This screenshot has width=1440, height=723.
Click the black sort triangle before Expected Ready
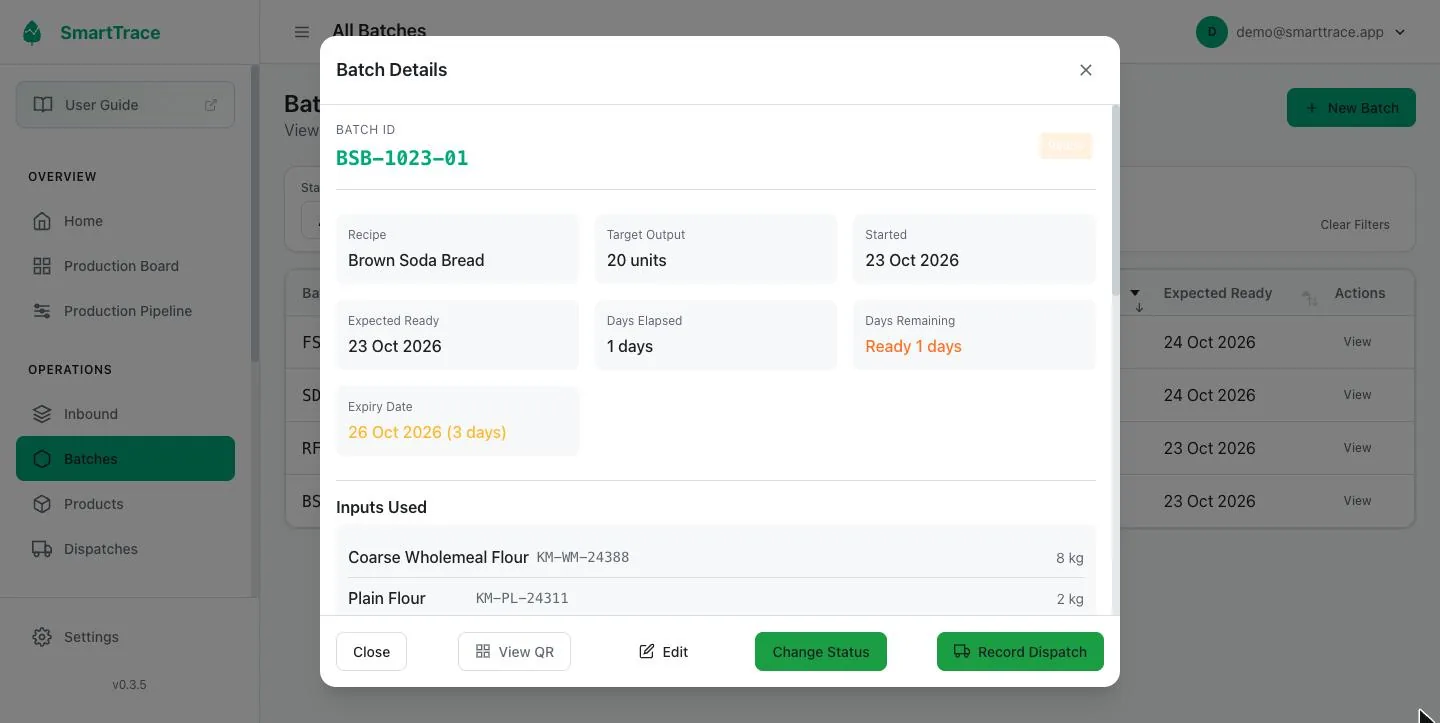[x=1135, y=293]
